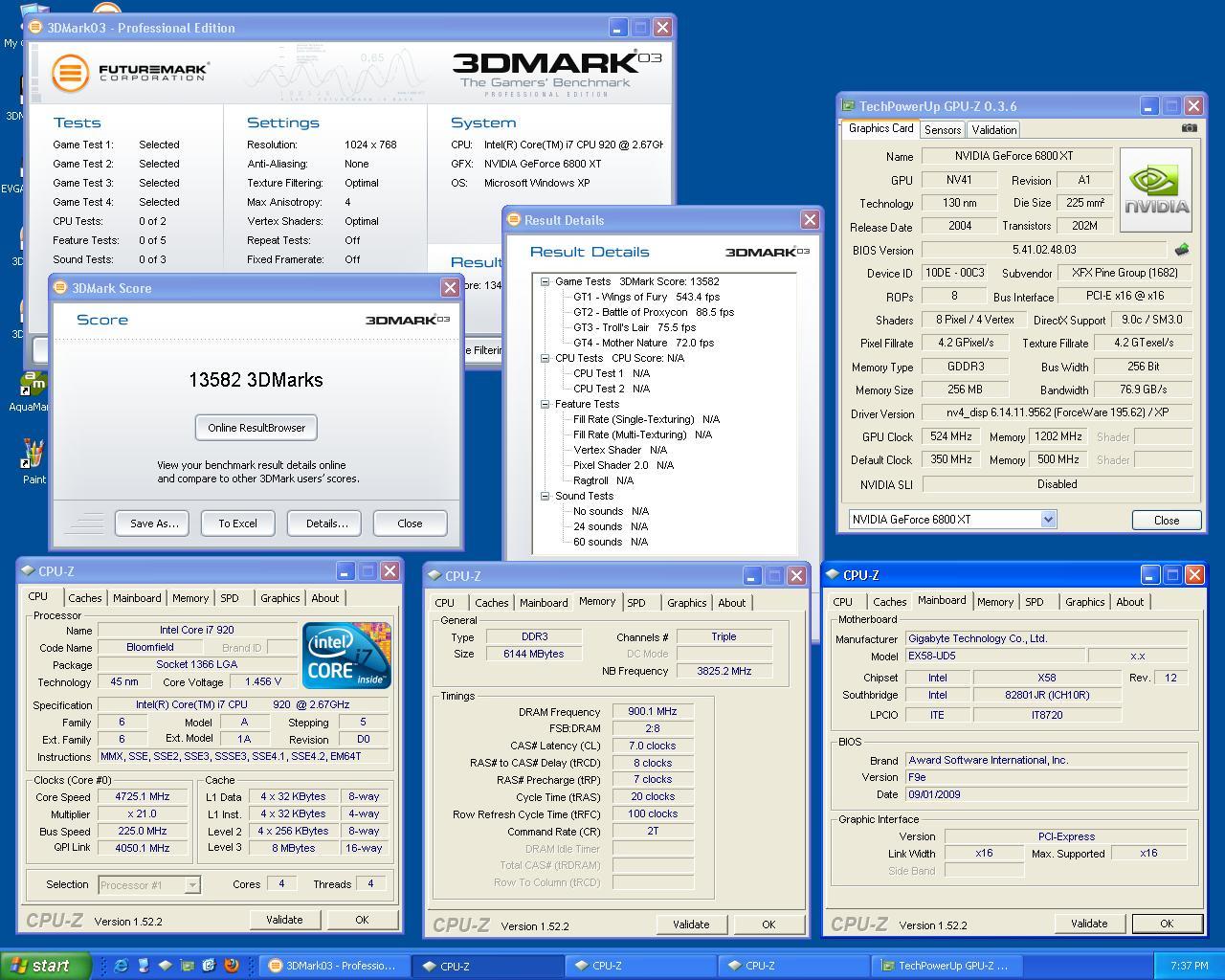The width and height of the screenshot is (1225, 980).
Task: Click the Intel Core i7 logo badge
Action: tap(346, 656)
